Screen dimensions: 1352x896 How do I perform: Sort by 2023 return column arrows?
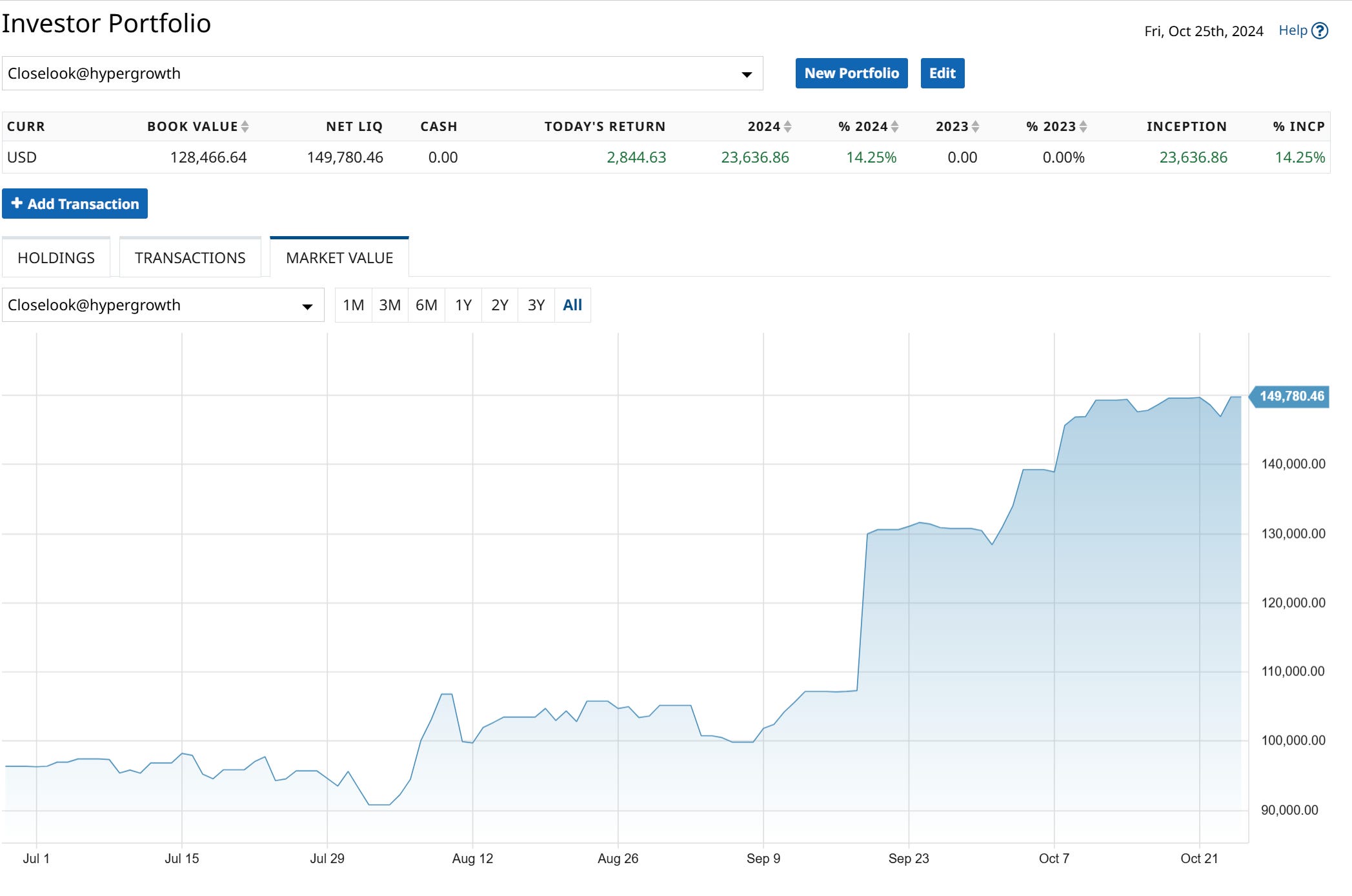(975, 127)
